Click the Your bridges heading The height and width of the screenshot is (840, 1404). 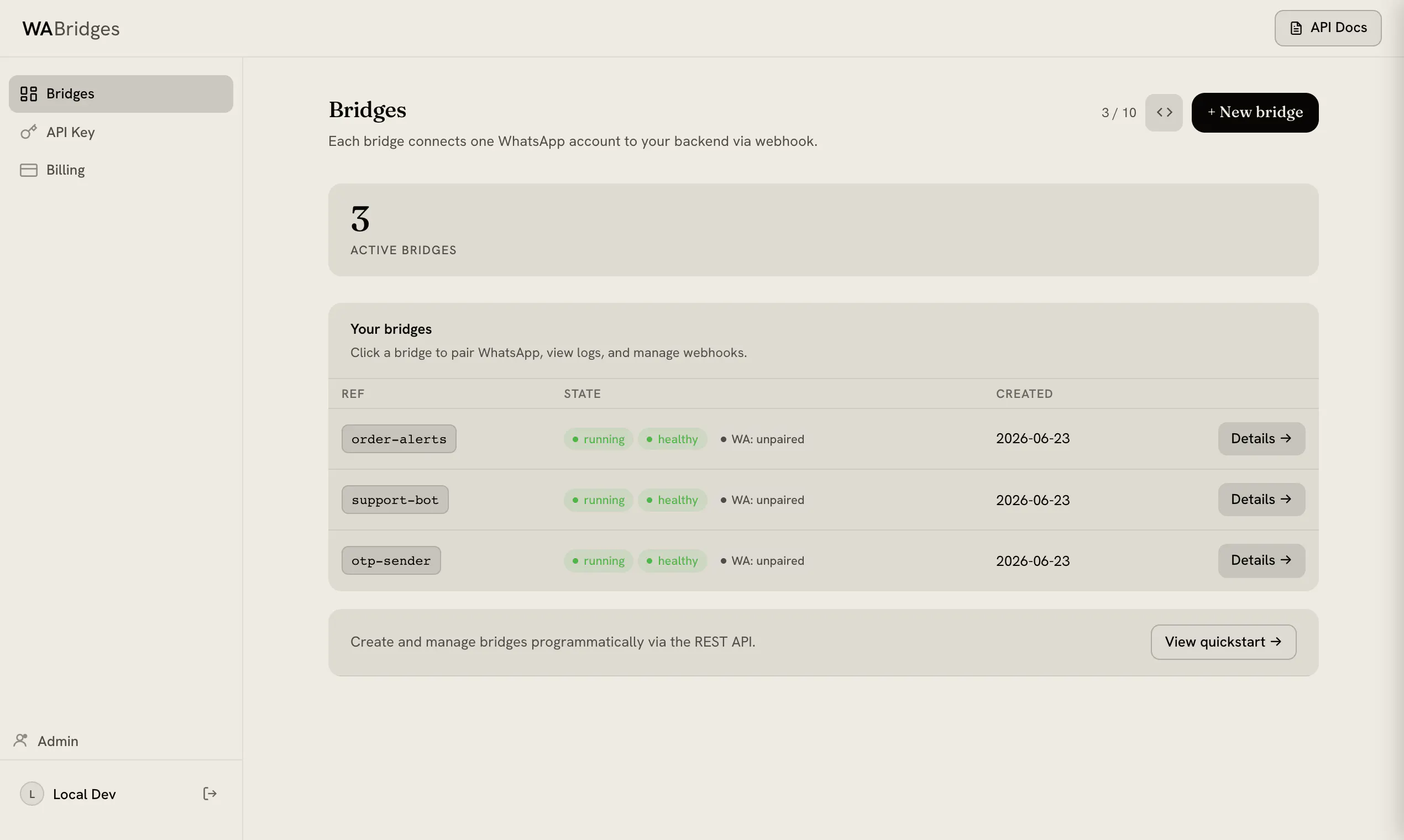click(391, 329)
